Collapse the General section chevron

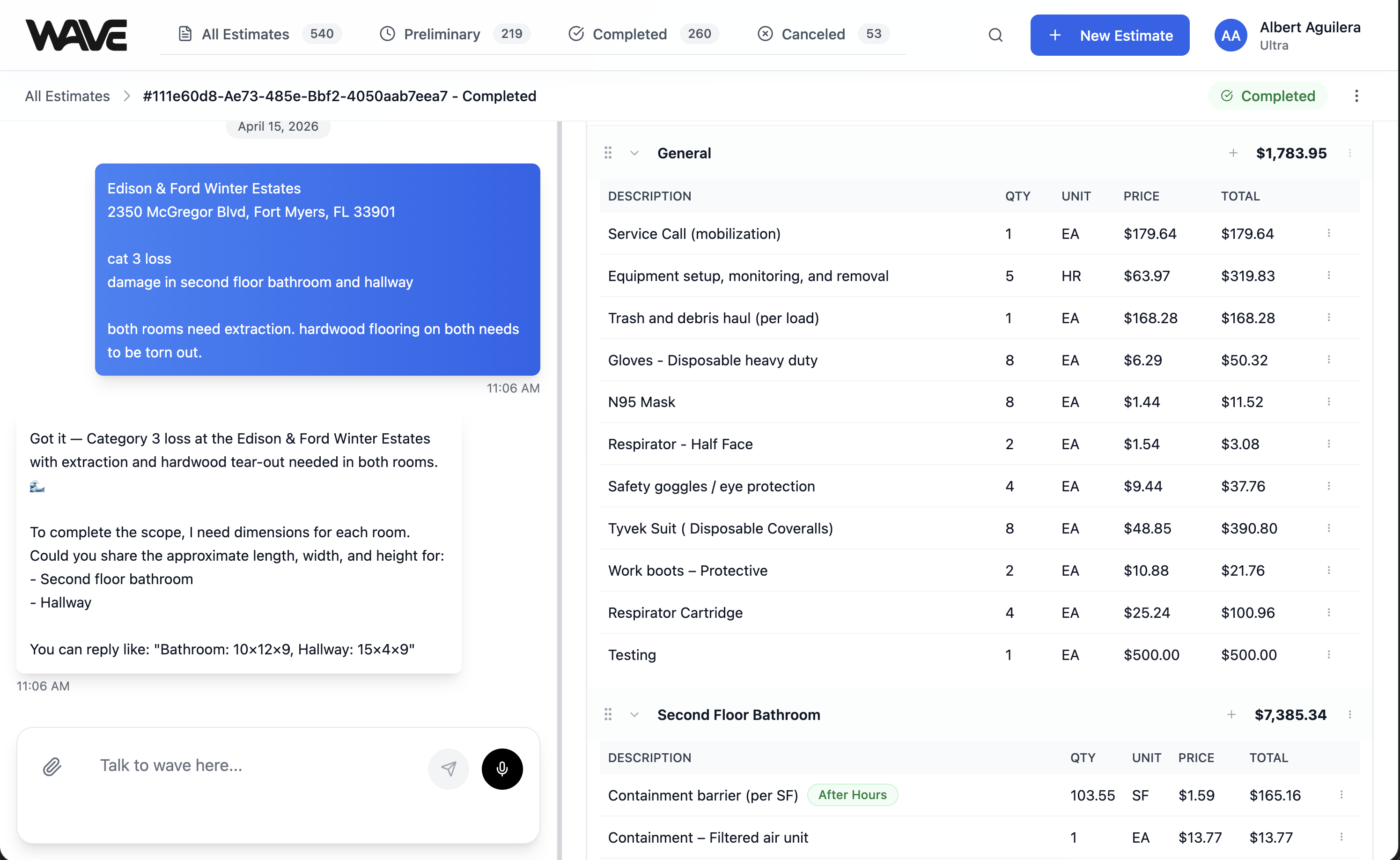634,153
